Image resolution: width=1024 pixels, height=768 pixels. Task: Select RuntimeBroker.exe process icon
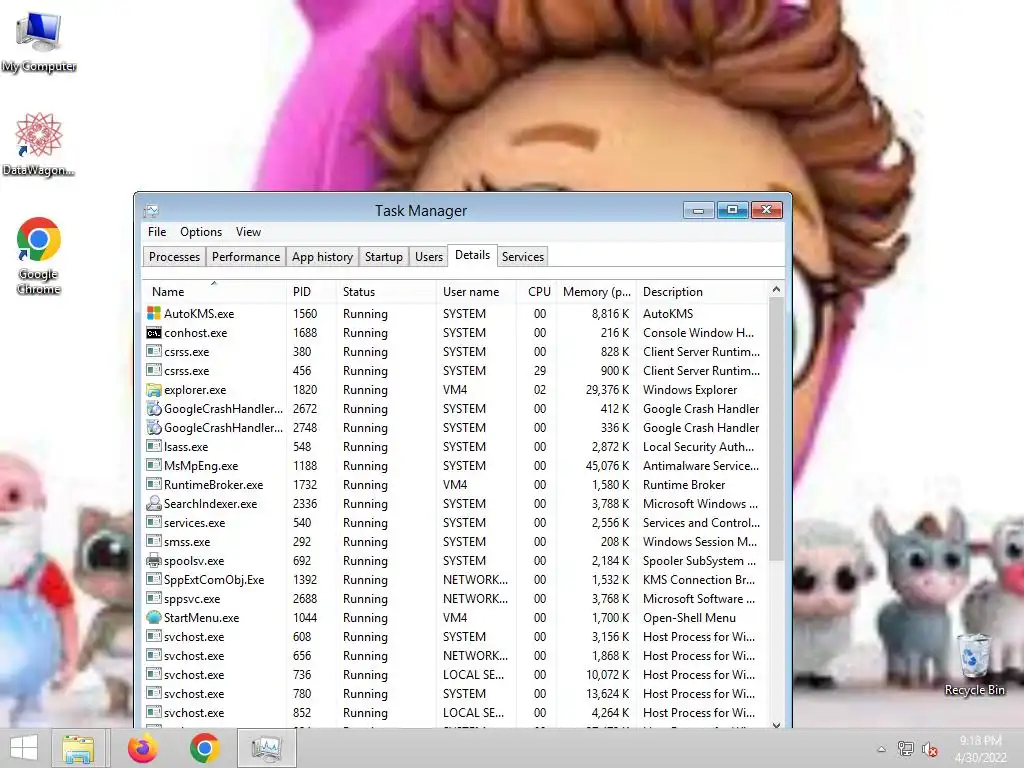tap(153, 485)
